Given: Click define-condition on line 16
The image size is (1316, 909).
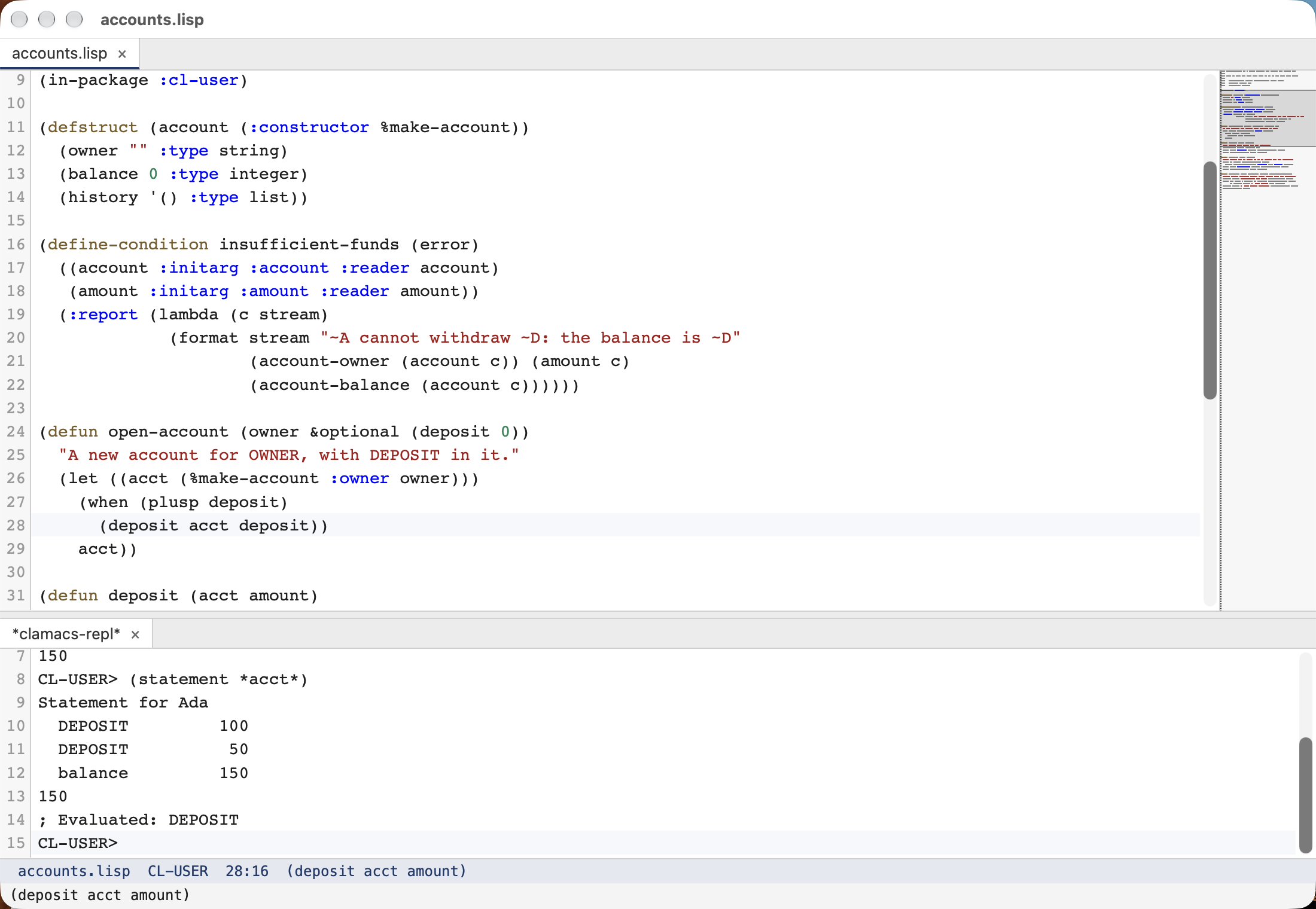Looking at the screenshot, I should 128,245.
